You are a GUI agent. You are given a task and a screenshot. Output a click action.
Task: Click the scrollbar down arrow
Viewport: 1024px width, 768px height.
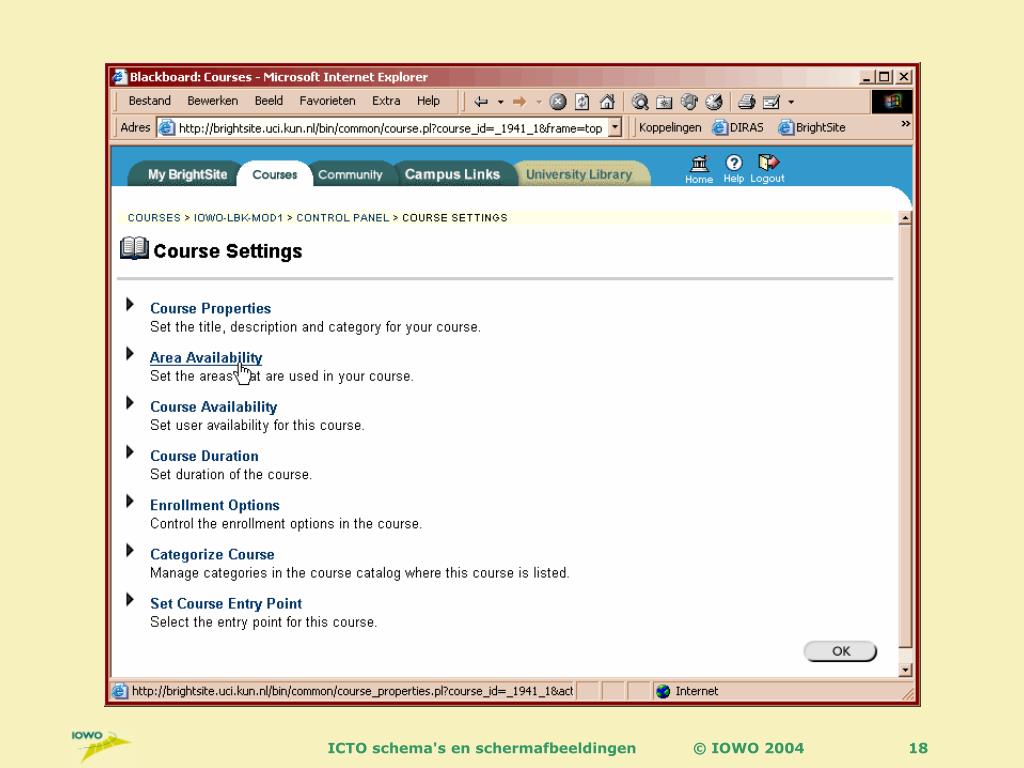904,669
